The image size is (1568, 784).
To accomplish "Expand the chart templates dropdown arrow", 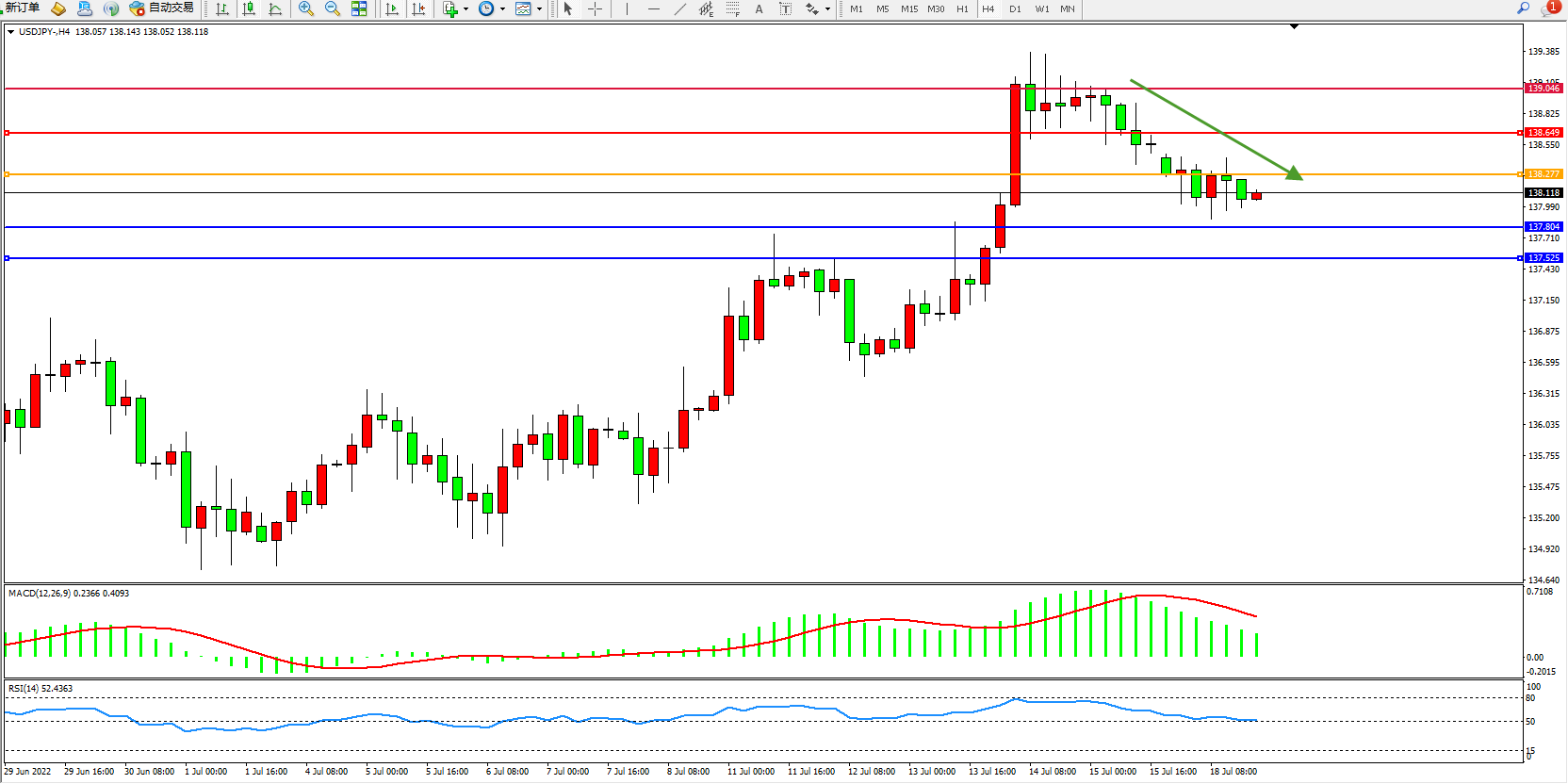I will [539, 8].
